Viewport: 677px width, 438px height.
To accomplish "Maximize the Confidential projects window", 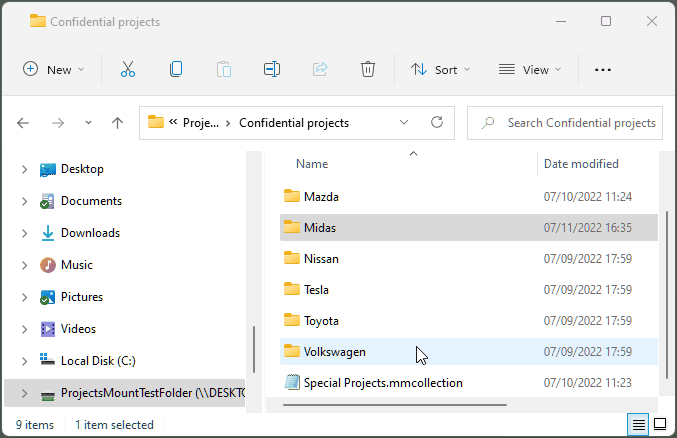I will pos(606,21).
